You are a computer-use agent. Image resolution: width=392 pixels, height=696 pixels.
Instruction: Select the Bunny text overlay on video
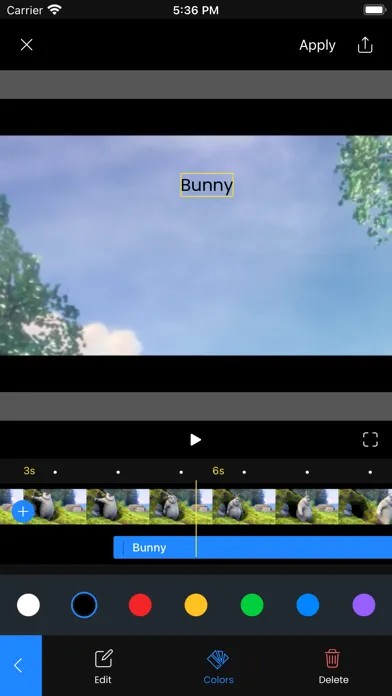pyautogui.click(x=207, y=185)
